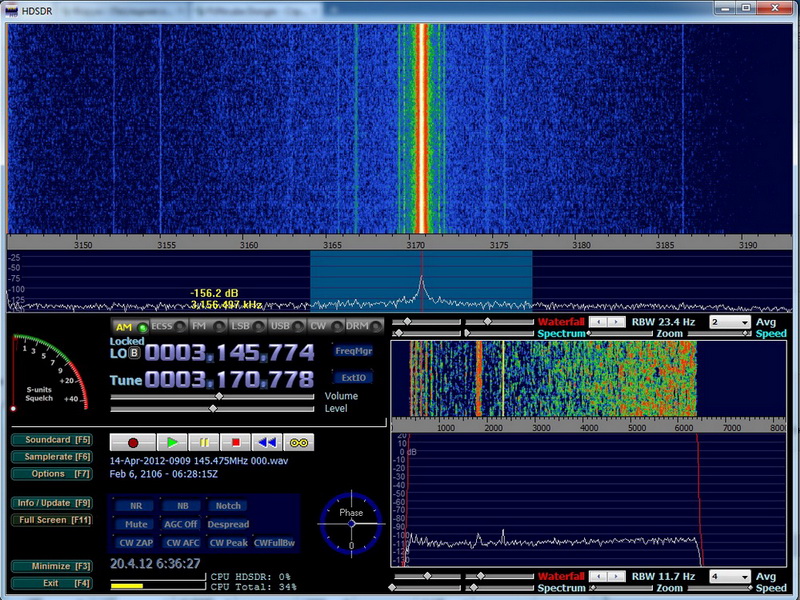Switch to CW mode

[326, 327]
